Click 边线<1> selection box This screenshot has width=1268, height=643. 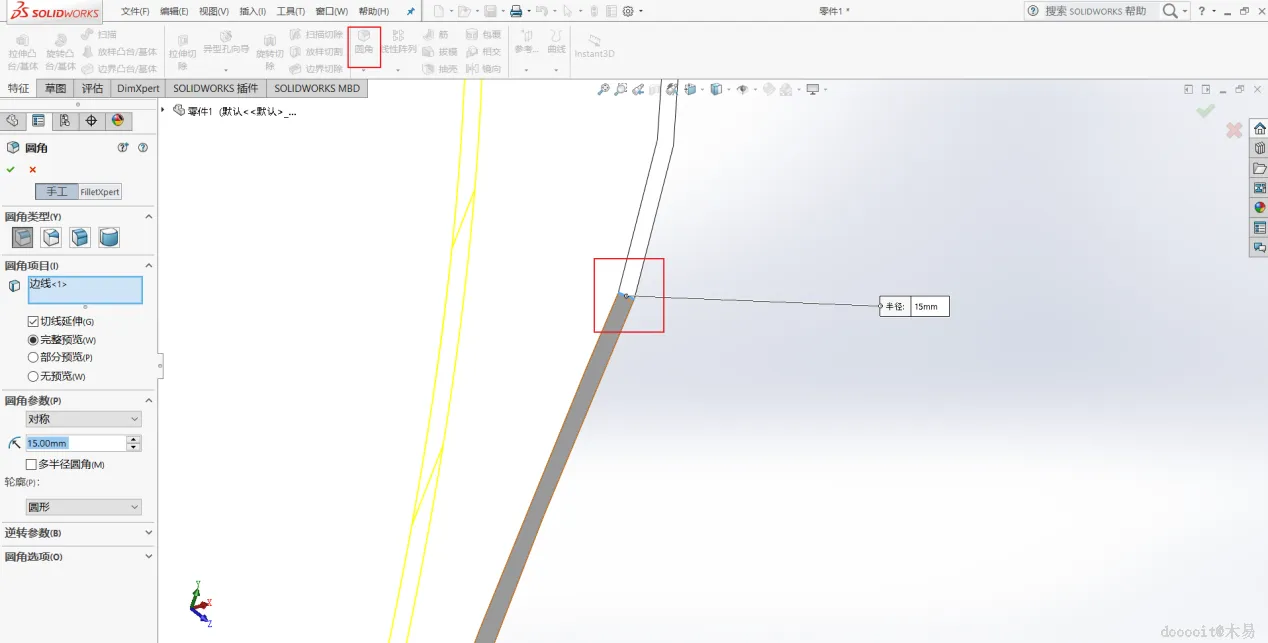[85, 290]
